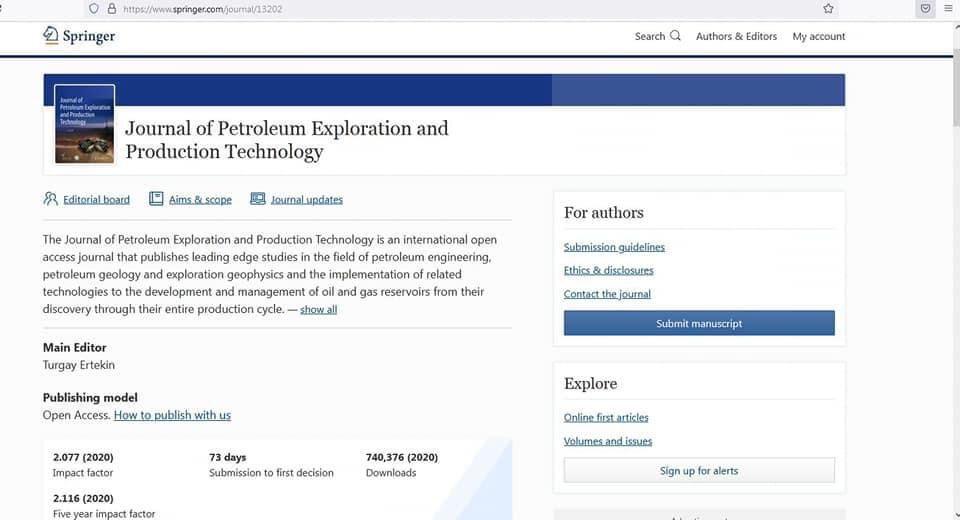Click the Submit manuscript button
This screenshot has width=960, height=520.
tap(699, 323)
